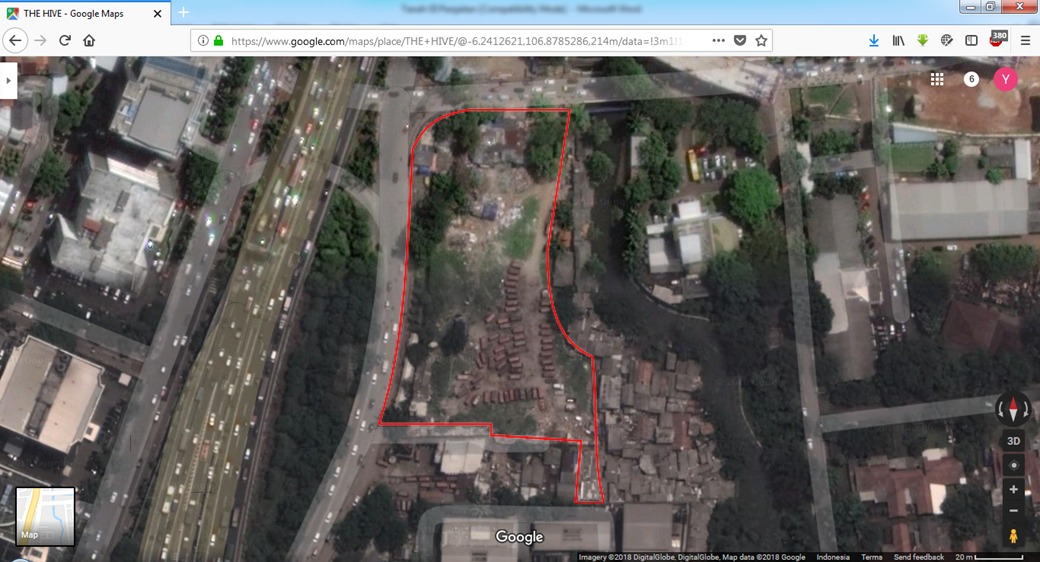The height and width of the screenshot is (562, 1040).
Task: Click the green download arrow extension
Action: [923, 40]
